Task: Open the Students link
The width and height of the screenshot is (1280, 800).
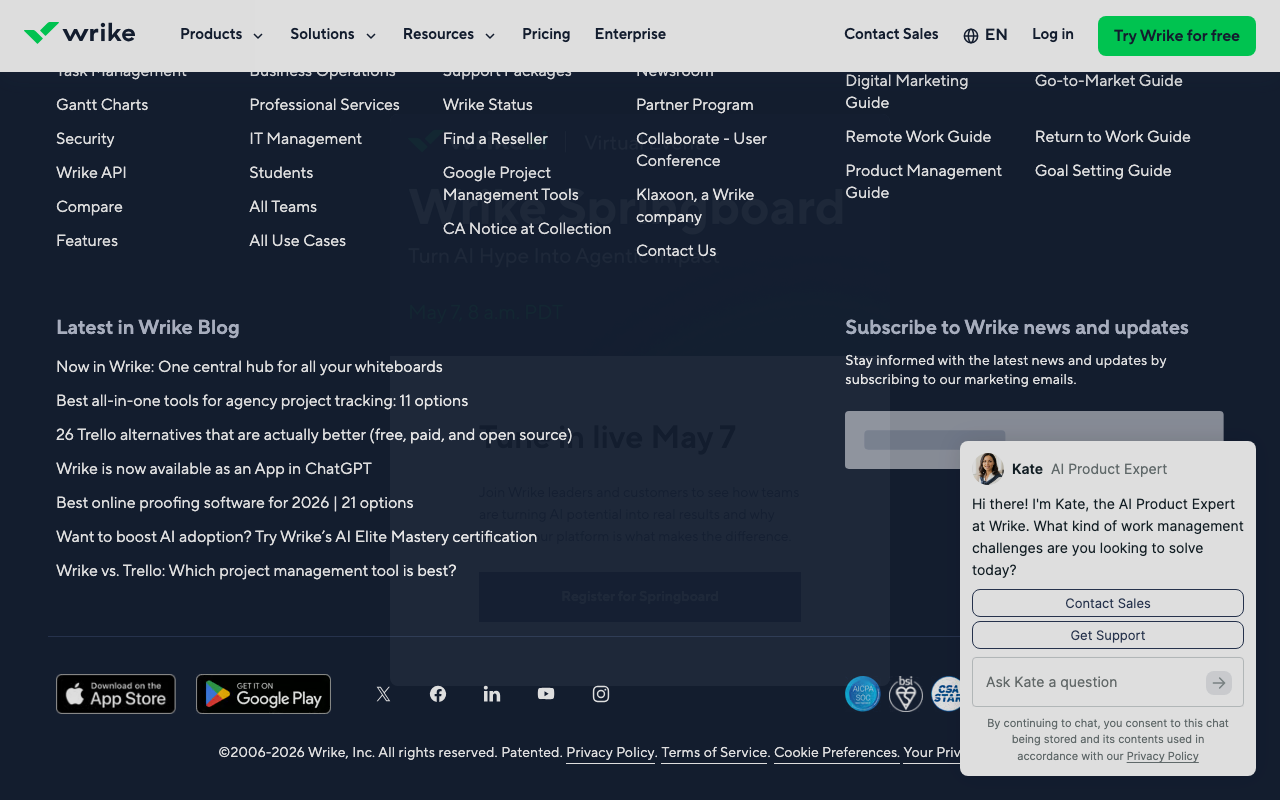Action: (281, 173)
